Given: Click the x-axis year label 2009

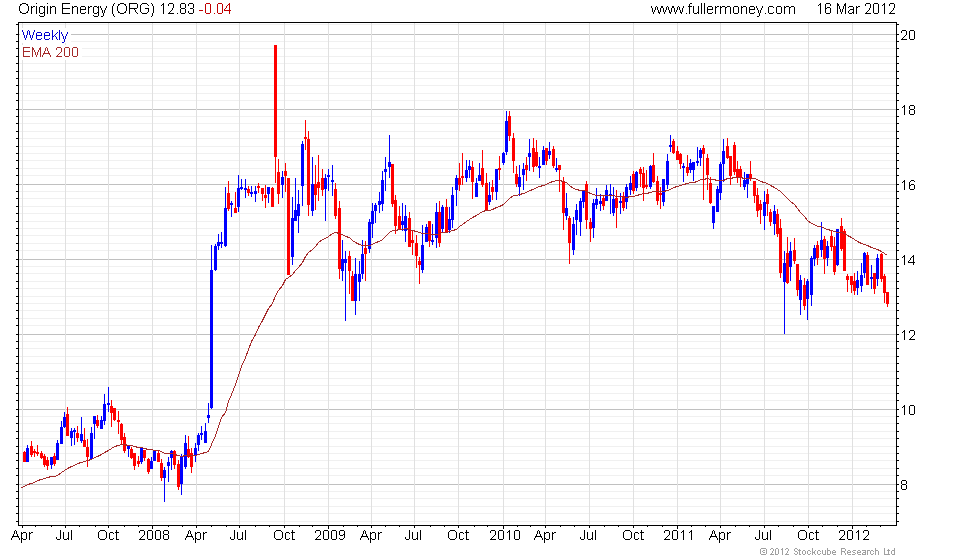Looking at the screenshot, I should click(x=330, y=536).
